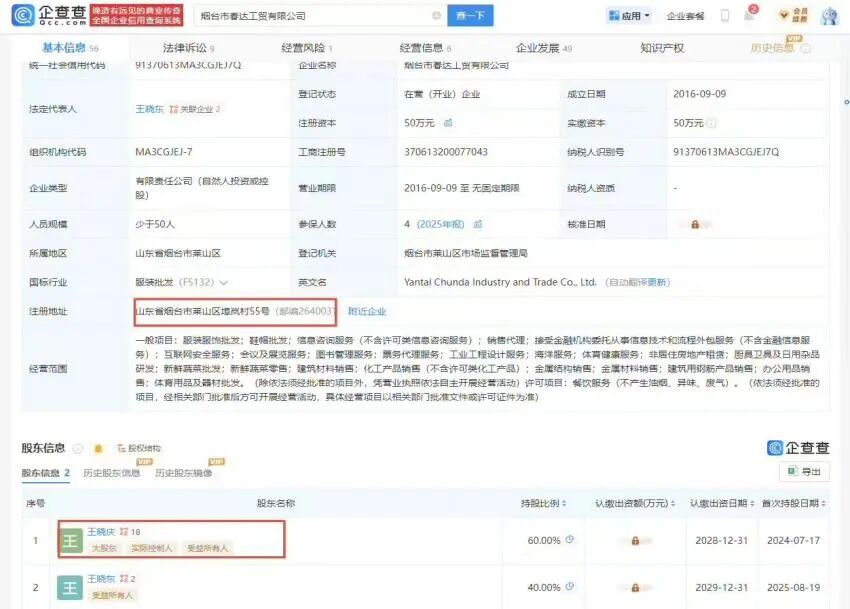The image size is (850, 609).
Task: Click the Qichacha logo in the header
Action: [49, 15]
